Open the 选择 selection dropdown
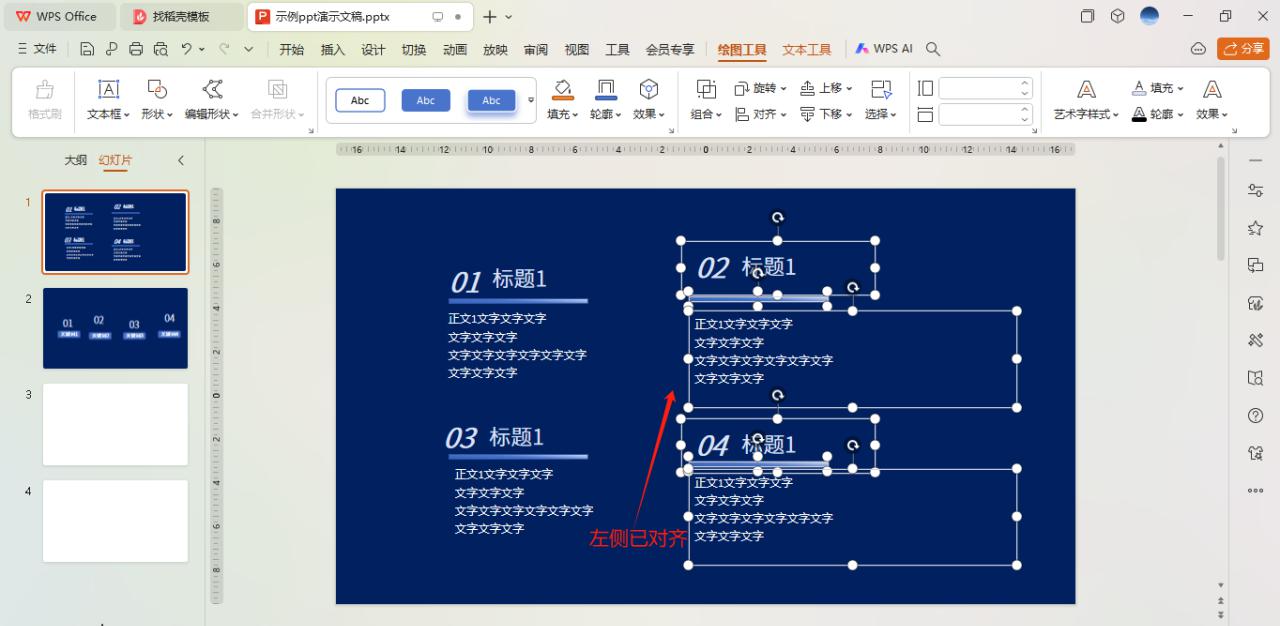The image size is (1280, 626). pyautogui.click(x=880, y=113)
